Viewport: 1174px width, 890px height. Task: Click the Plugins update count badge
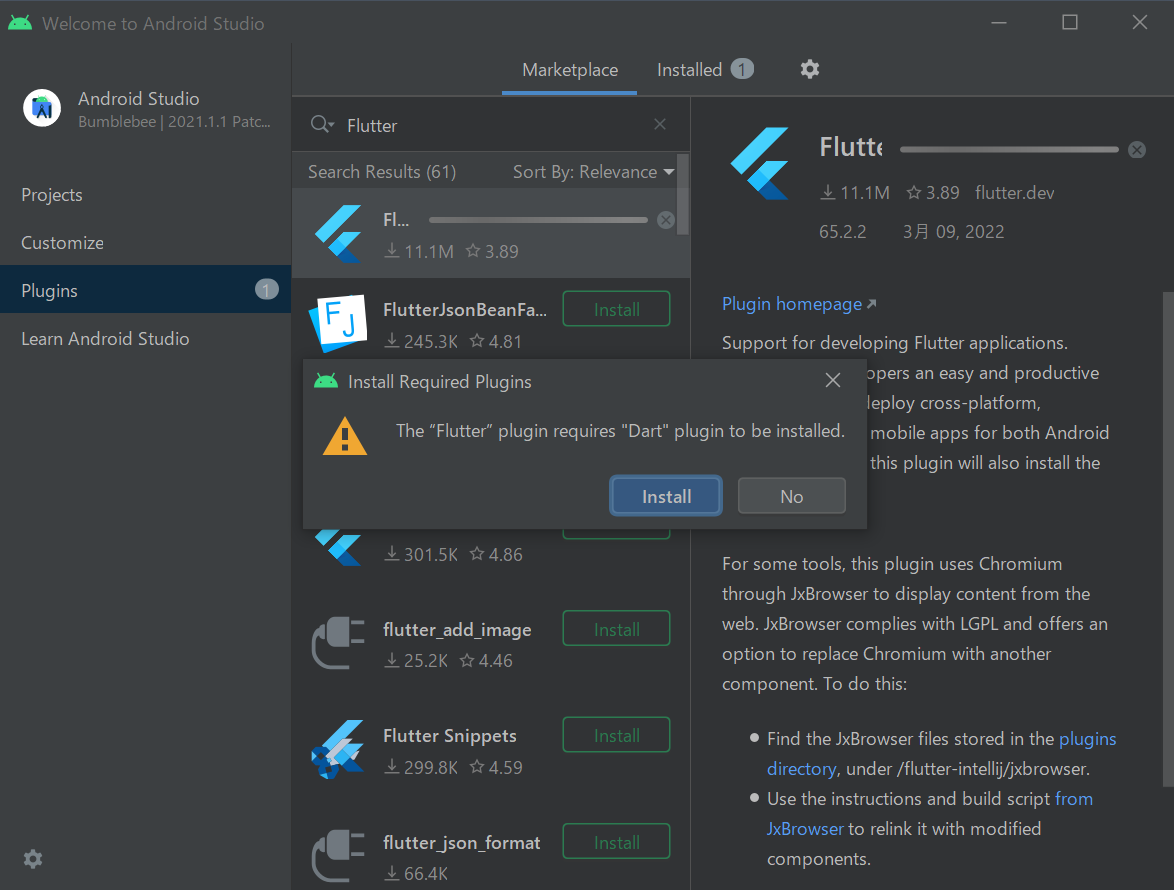pos(267,290)
